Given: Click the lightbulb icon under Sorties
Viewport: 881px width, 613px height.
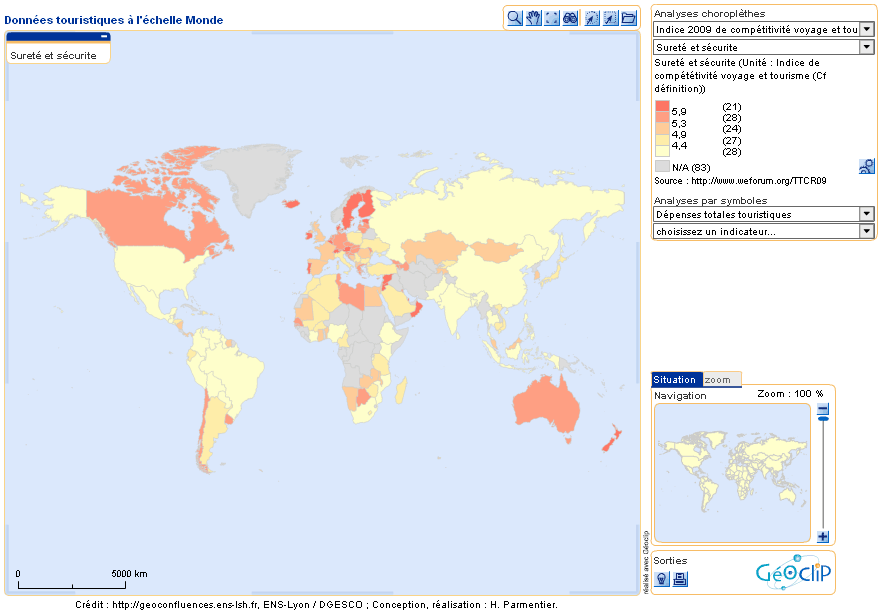Looking at the screenshot, I should [x=662, y=579].
